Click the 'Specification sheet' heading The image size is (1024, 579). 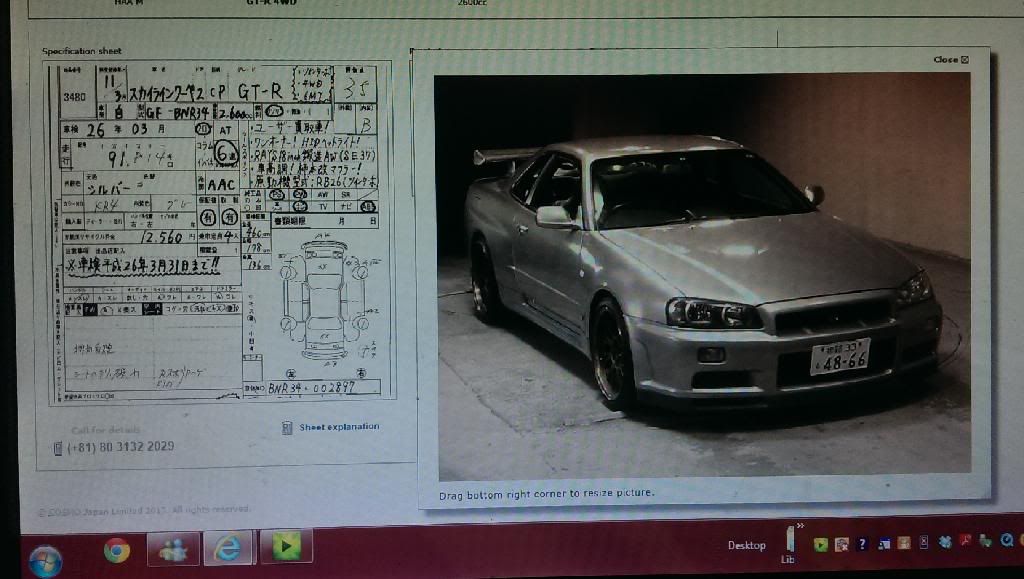(x=82, y=51)
